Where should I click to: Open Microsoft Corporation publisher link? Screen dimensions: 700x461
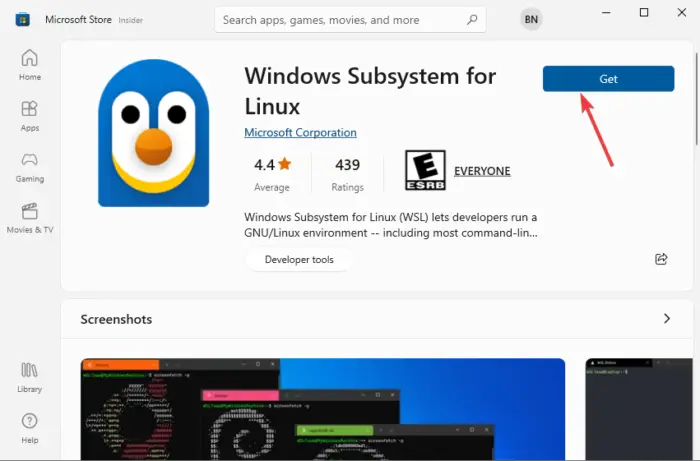300,133
